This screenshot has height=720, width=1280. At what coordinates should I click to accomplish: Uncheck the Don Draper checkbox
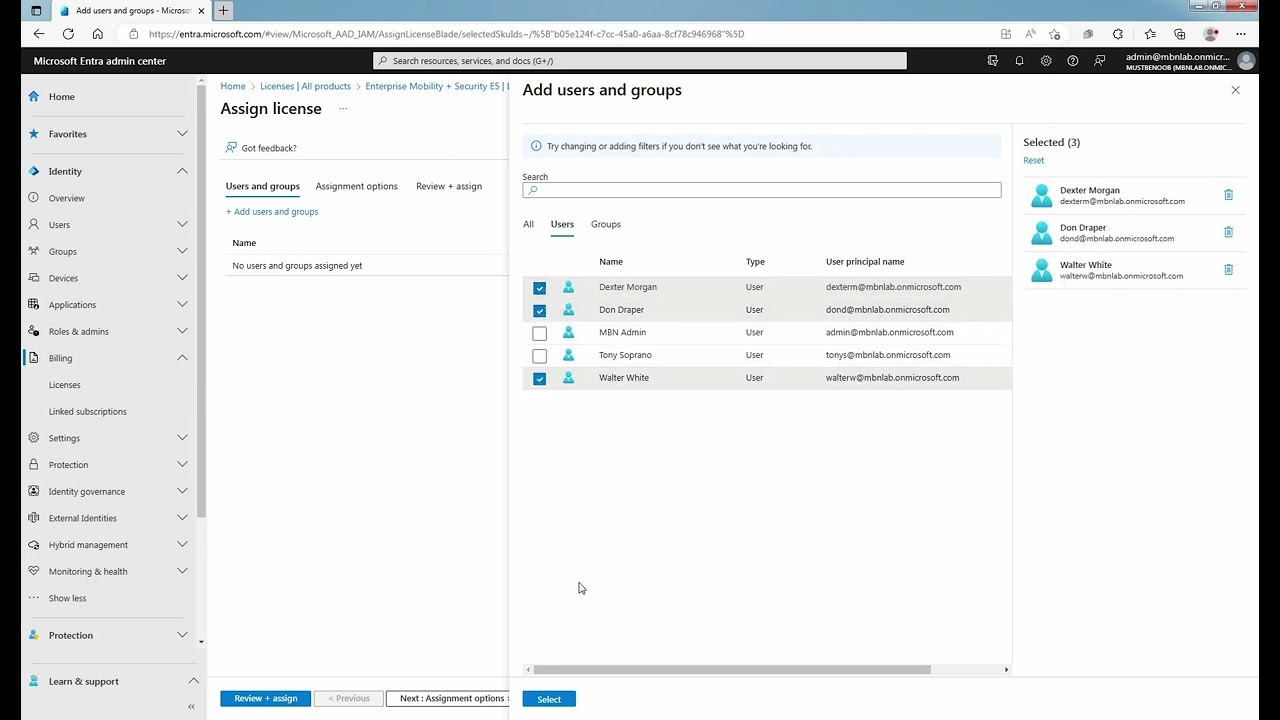[540, 310]
